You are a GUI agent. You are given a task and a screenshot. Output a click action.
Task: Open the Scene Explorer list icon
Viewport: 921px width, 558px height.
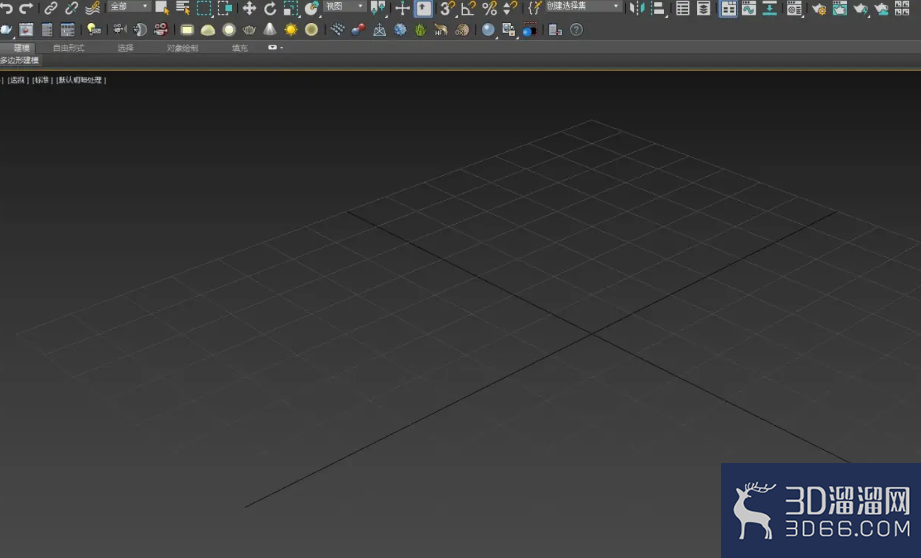click(683, 8)
